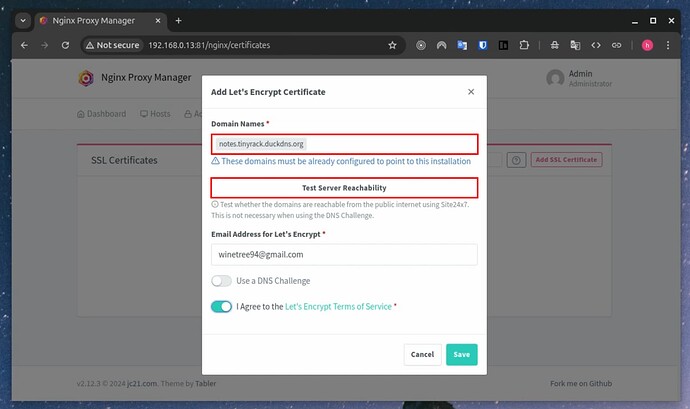Open the browser tab search dropdown
This screenshot has height=409, width=690.
[x=23, y=21]
